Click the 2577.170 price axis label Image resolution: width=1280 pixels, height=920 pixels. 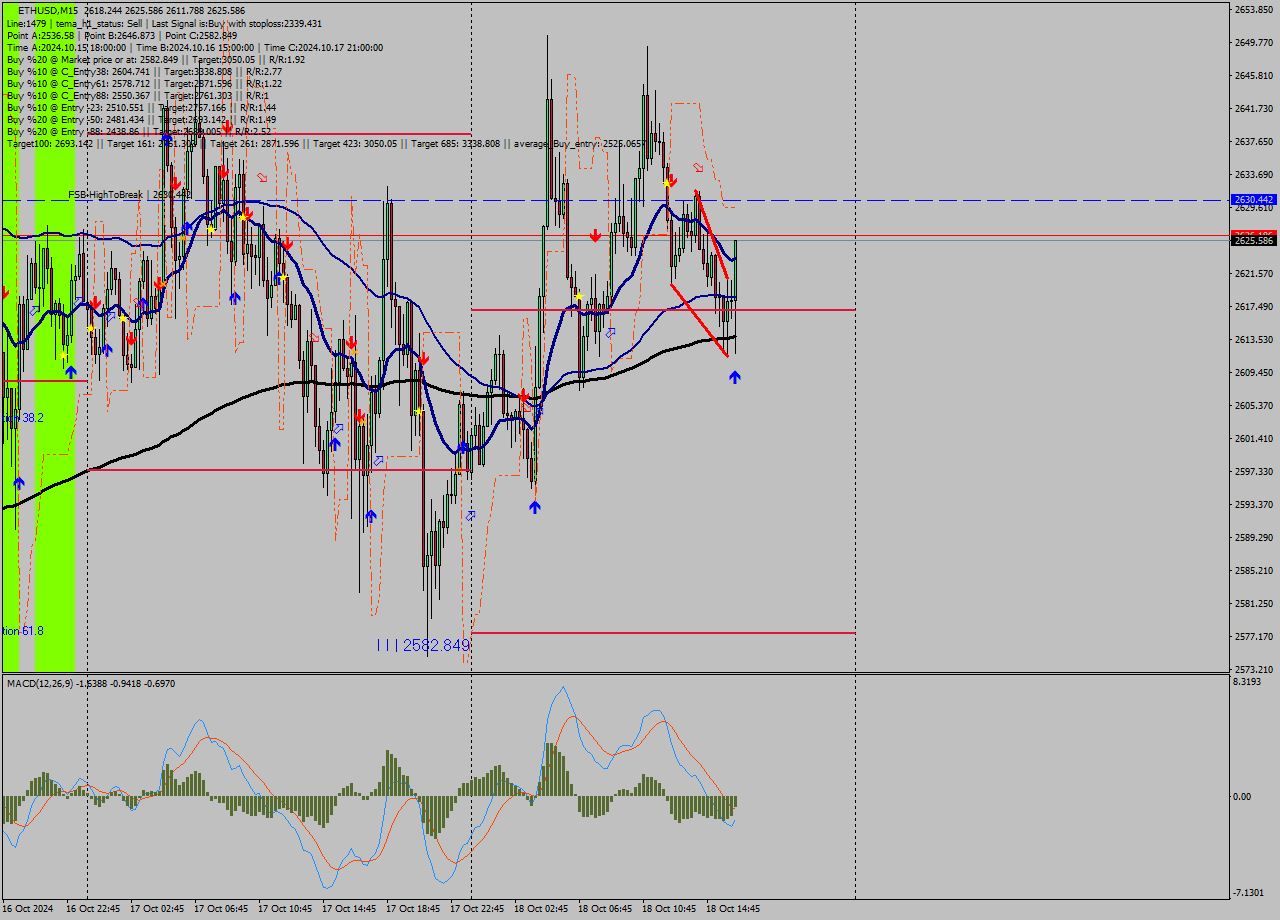pos(1253,637)
